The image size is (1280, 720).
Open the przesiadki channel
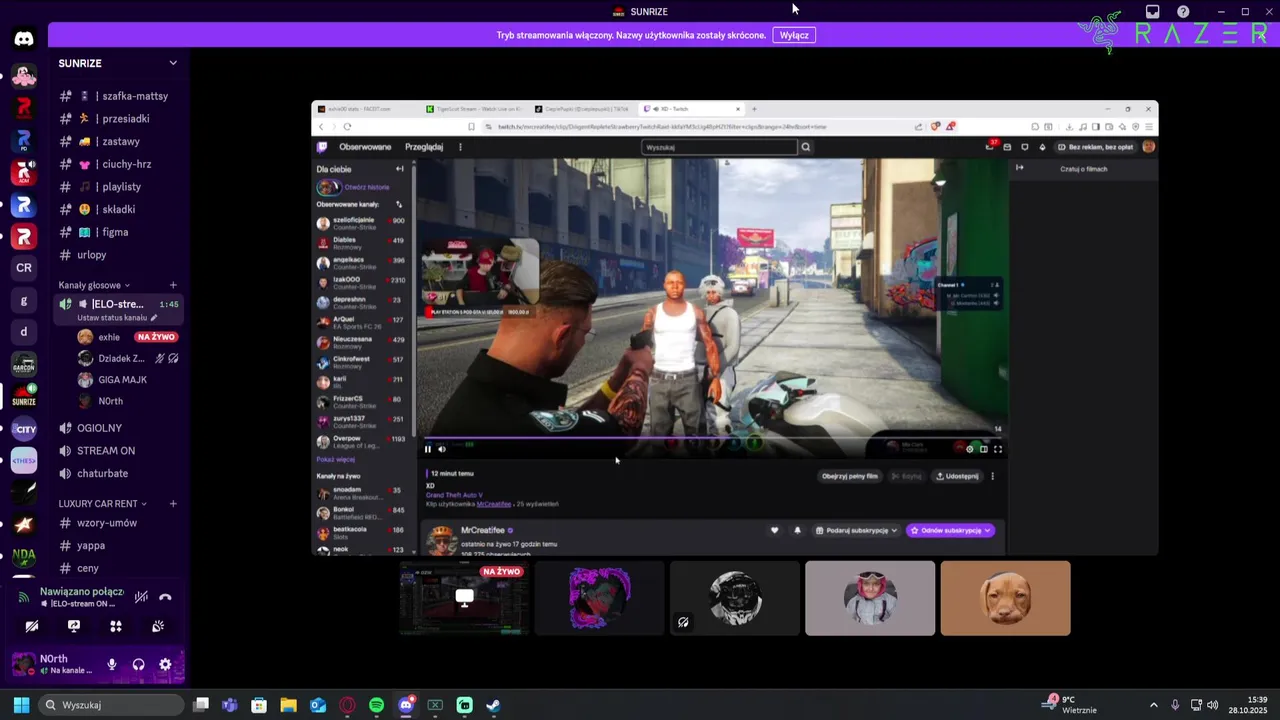point(118,119)
